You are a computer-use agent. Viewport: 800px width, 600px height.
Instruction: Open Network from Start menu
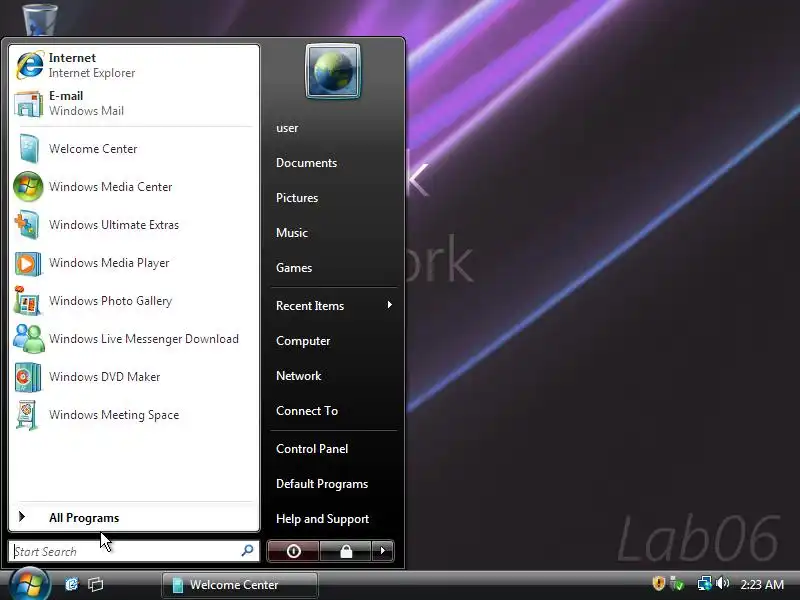tap(298, 376)
